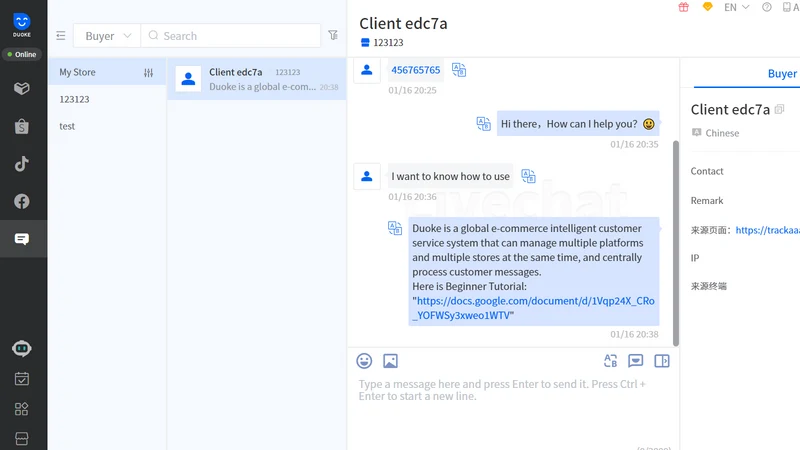
Task: Click the Contact field label
Action: click(x=707, y=171)
